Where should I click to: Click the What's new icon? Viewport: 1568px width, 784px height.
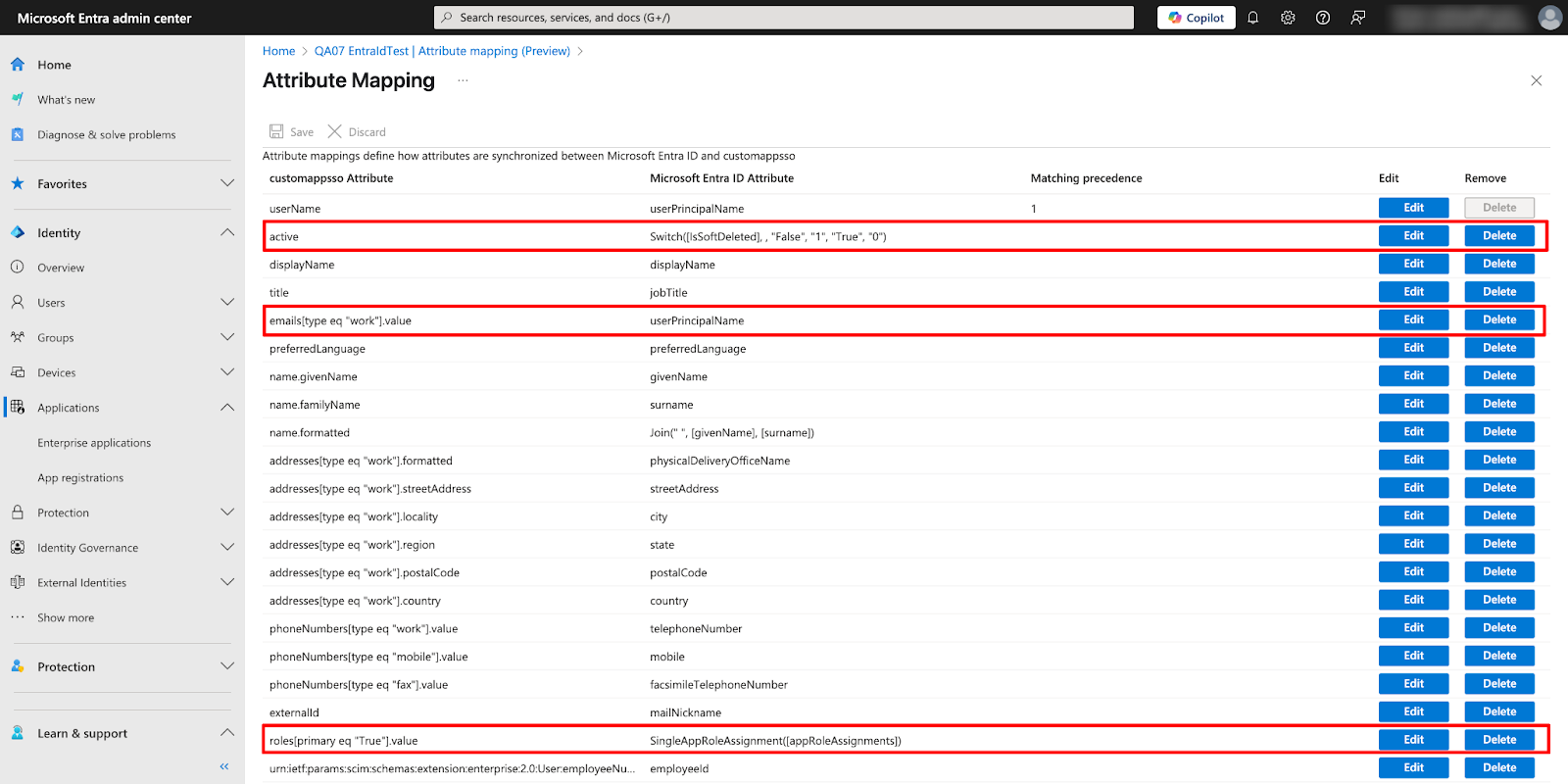tap(18, 100)
